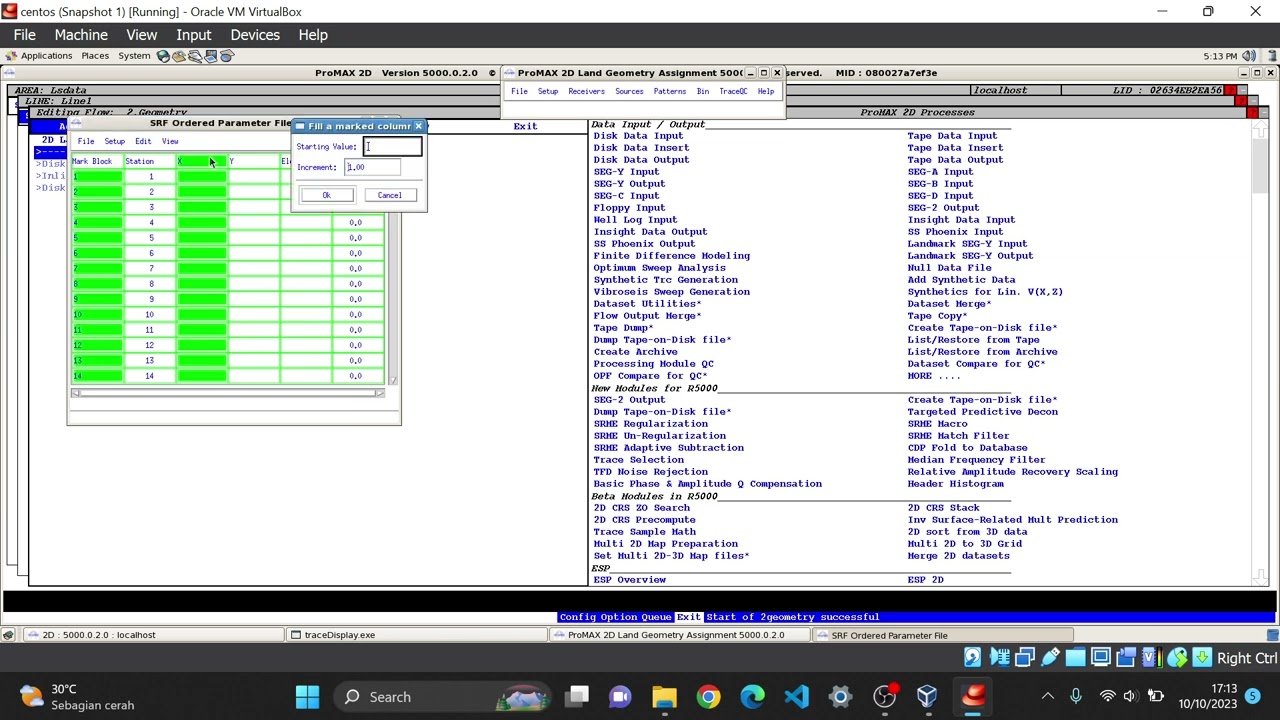Select Station cell with value 7

(x=151, y=268)
